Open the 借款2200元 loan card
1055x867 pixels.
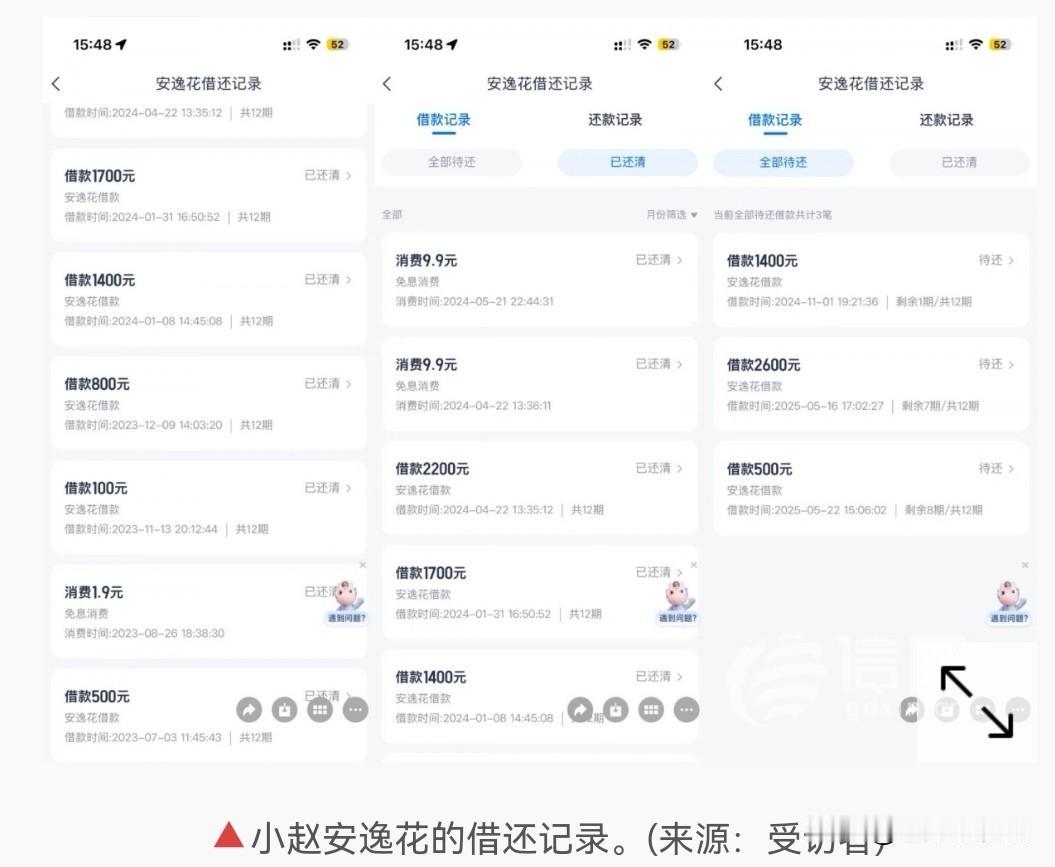pos(540,488)
